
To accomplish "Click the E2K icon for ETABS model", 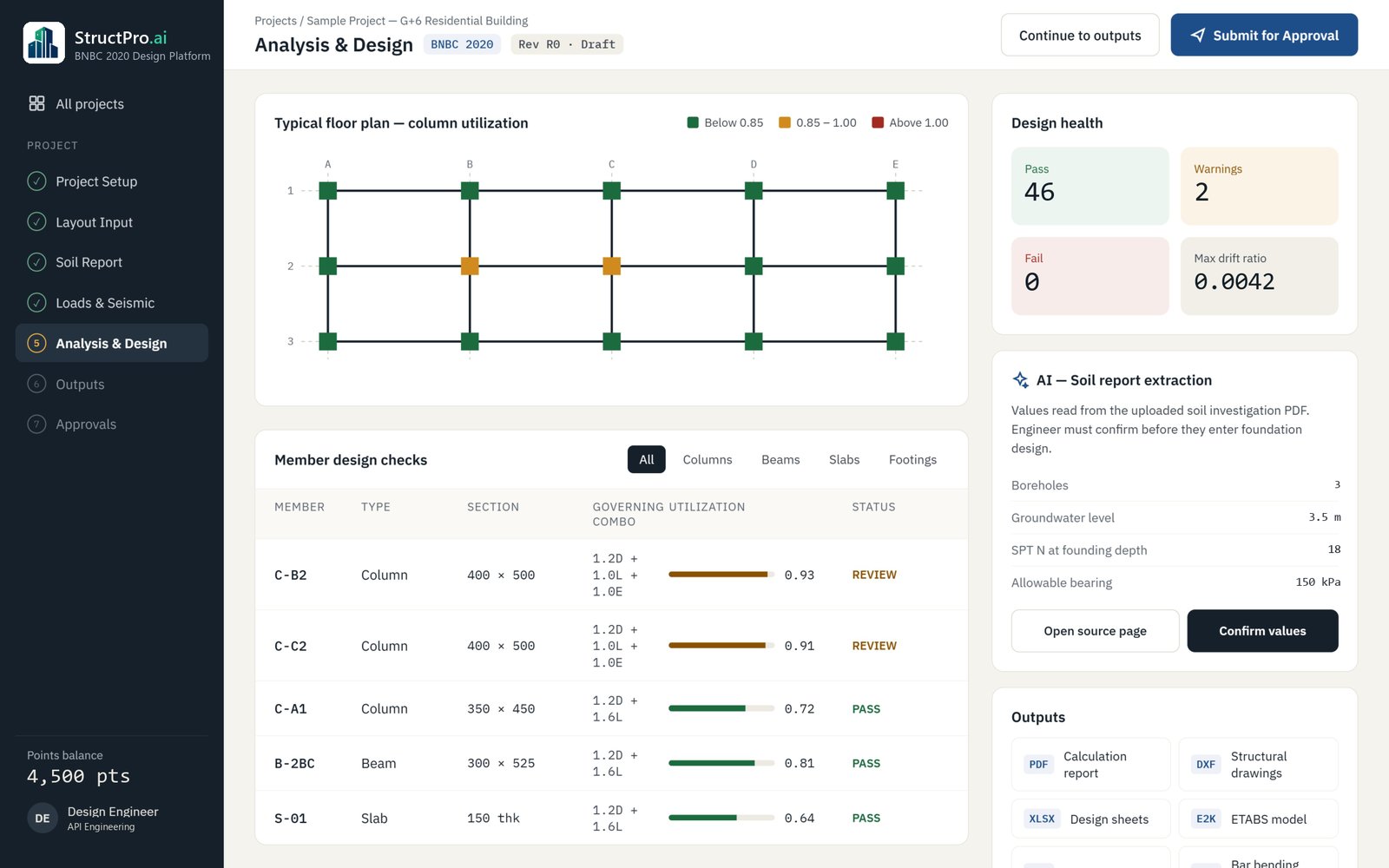I will [x=1206, y=819].
